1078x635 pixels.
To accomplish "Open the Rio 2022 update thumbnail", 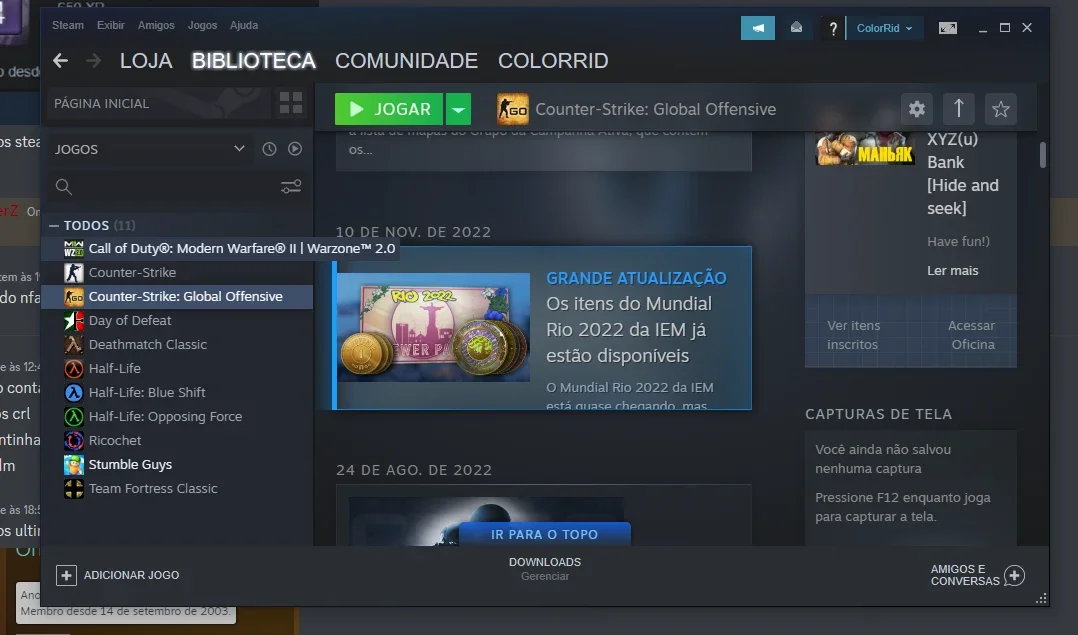I will click(x=434, y=327).
